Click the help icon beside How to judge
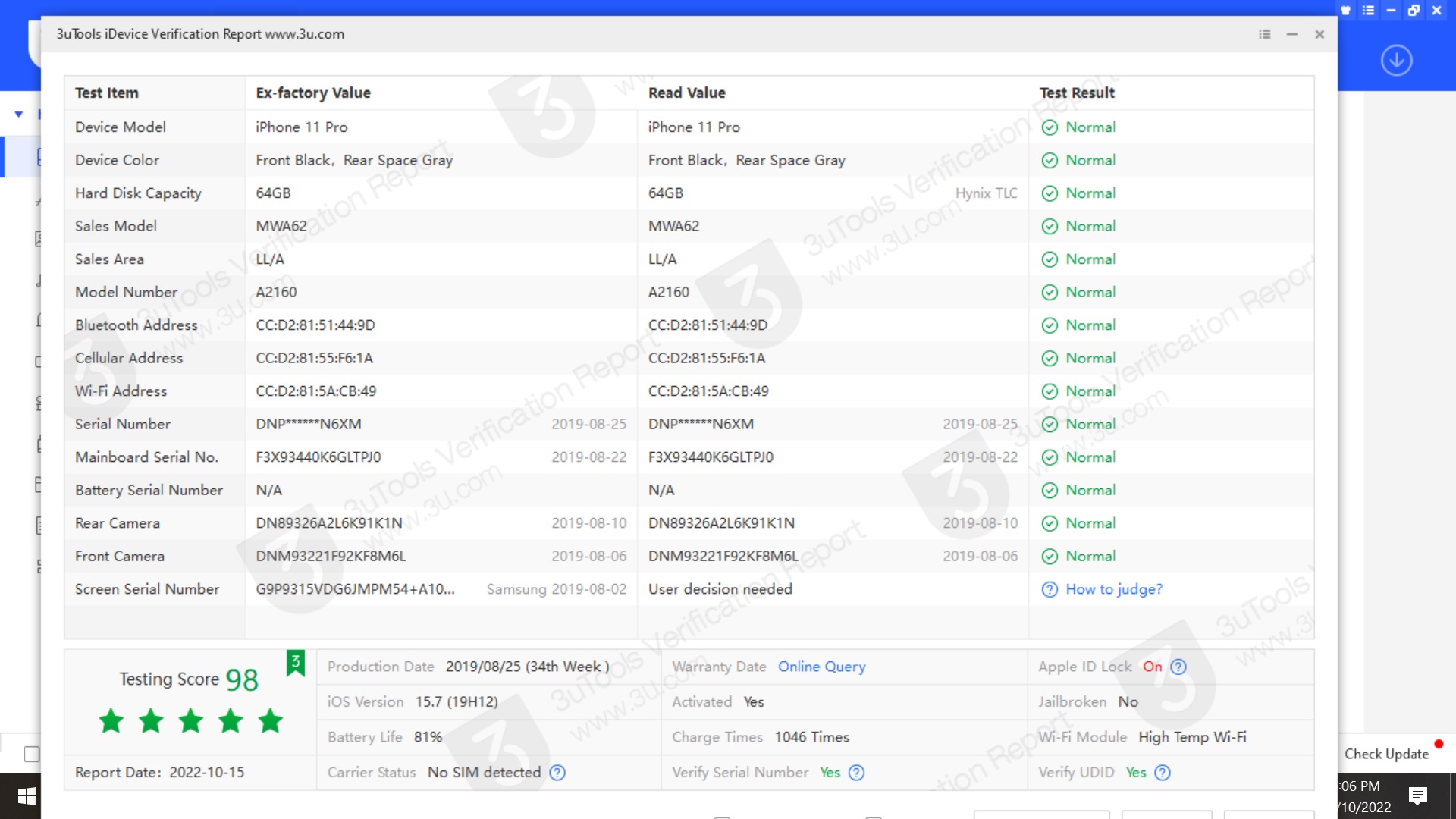 [1050, 589]
